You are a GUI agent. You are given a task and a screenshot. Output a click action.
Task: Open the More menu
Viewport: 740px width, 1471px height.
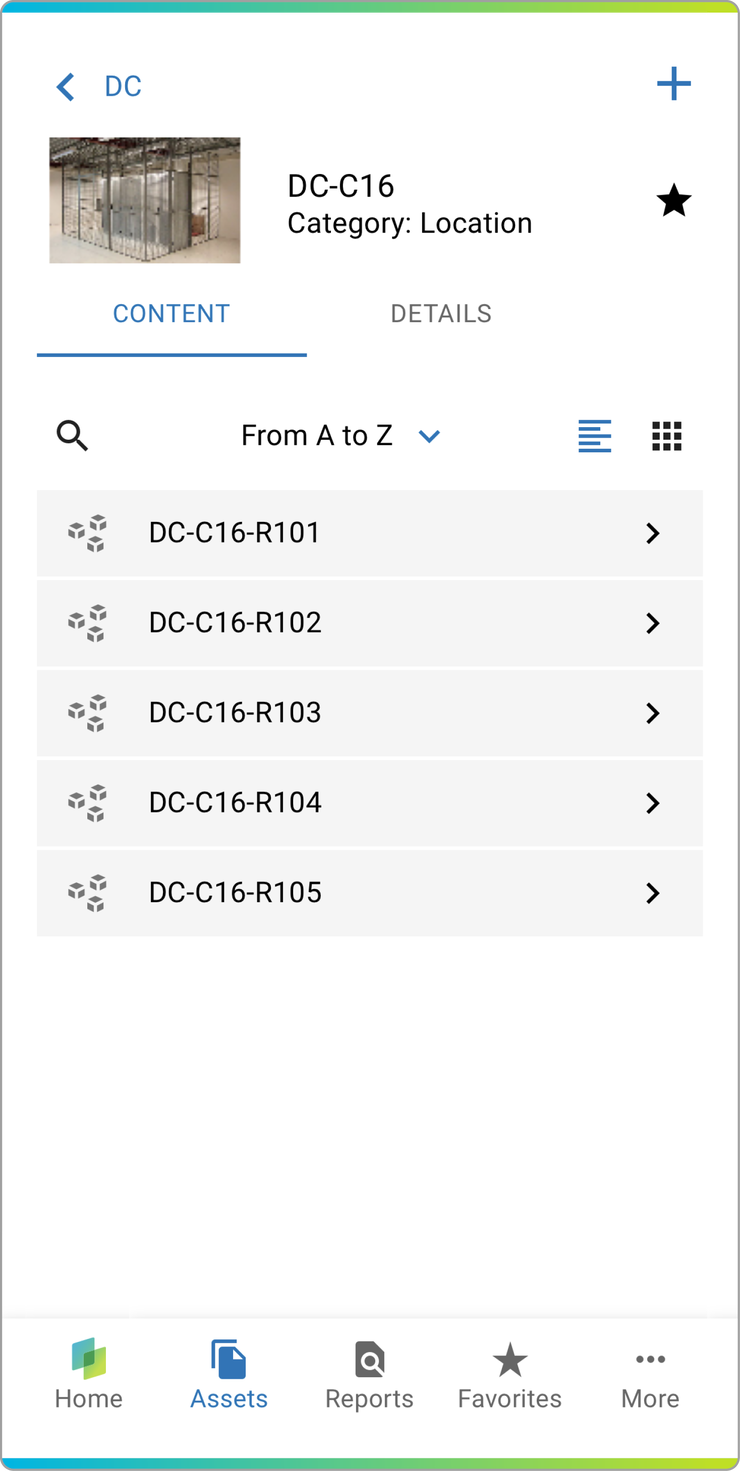pyautogui.click(x=650, y=1376)
